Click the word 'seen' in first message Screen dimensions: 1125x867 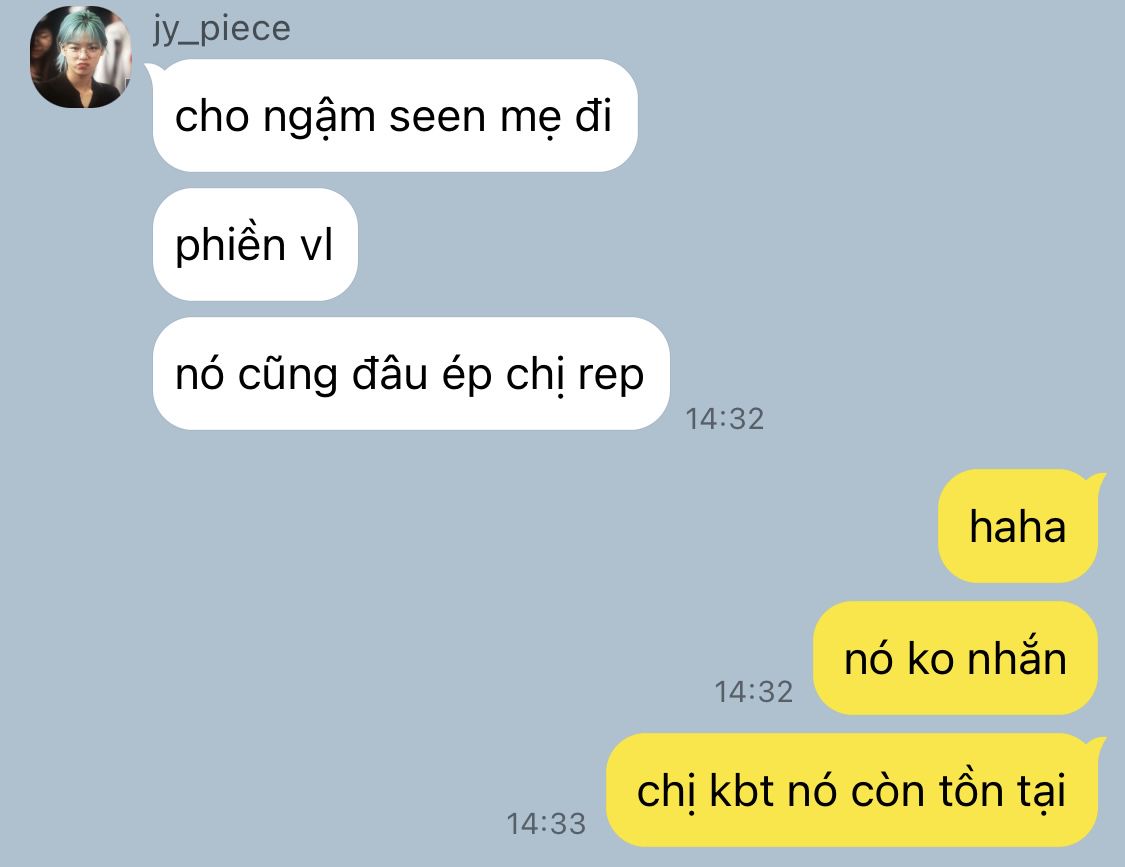coord(437,117)
